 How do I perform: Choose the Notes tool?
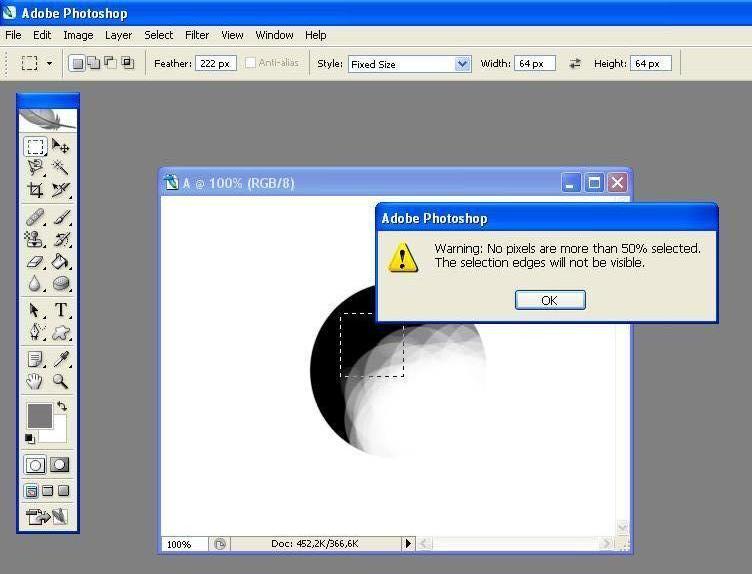coord(35,359)
